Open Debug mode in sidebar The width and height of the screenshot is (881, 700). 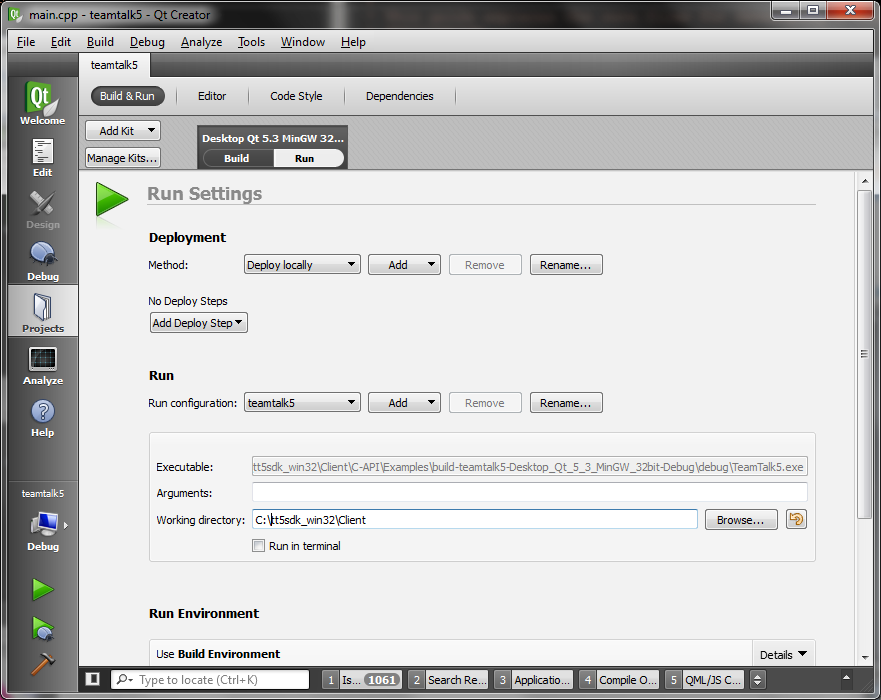click(x=42, y=260)
